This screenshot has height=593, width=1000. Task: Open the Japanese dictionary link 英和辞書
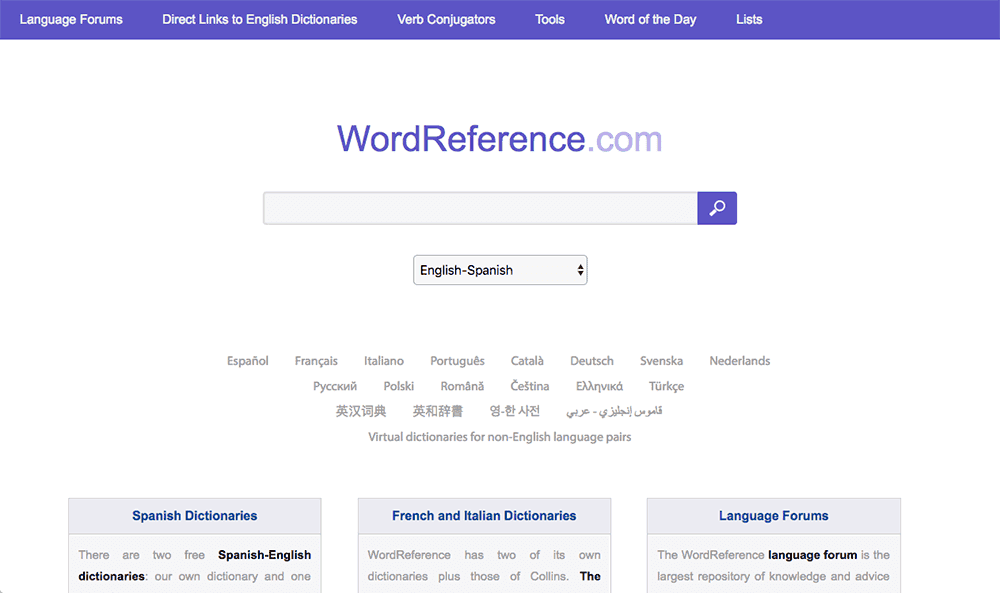[438, 411]
